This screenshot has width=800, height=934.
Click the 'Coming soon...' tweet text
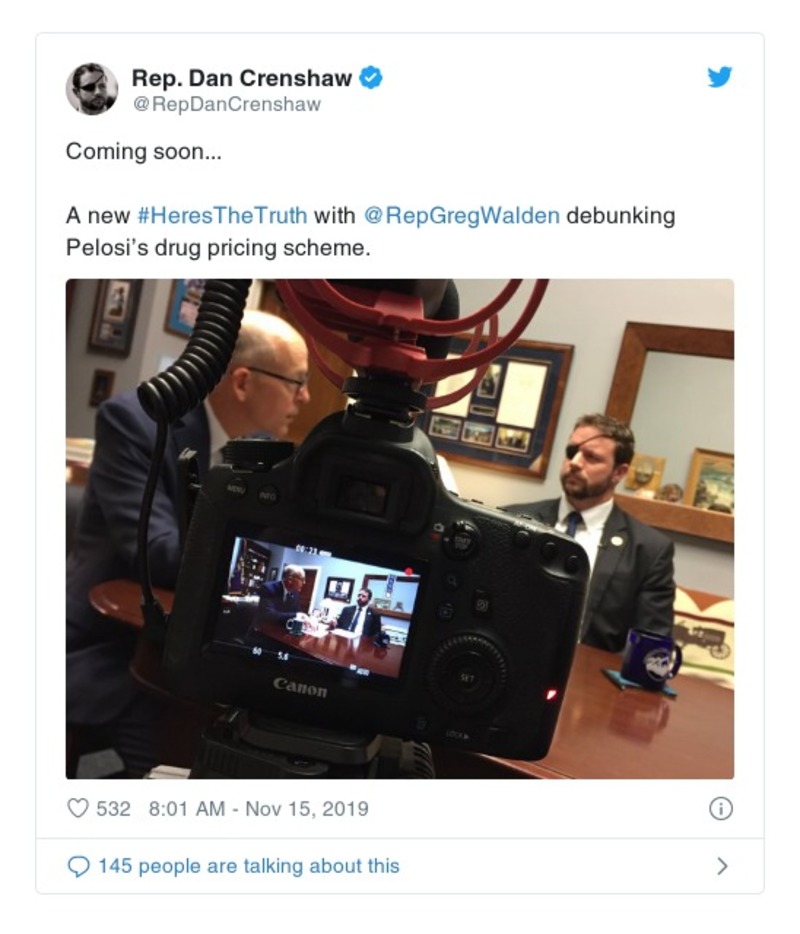tap(144, 151)
